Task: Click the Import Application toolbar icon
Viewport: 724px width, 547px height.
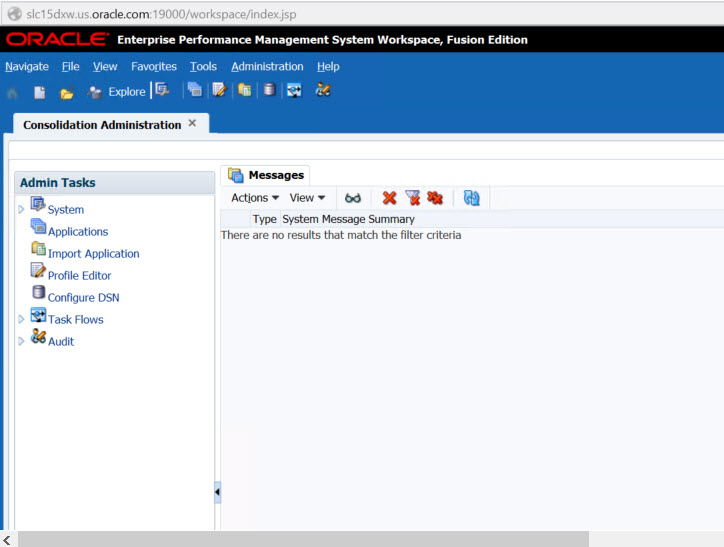Action: pos(244,89)
